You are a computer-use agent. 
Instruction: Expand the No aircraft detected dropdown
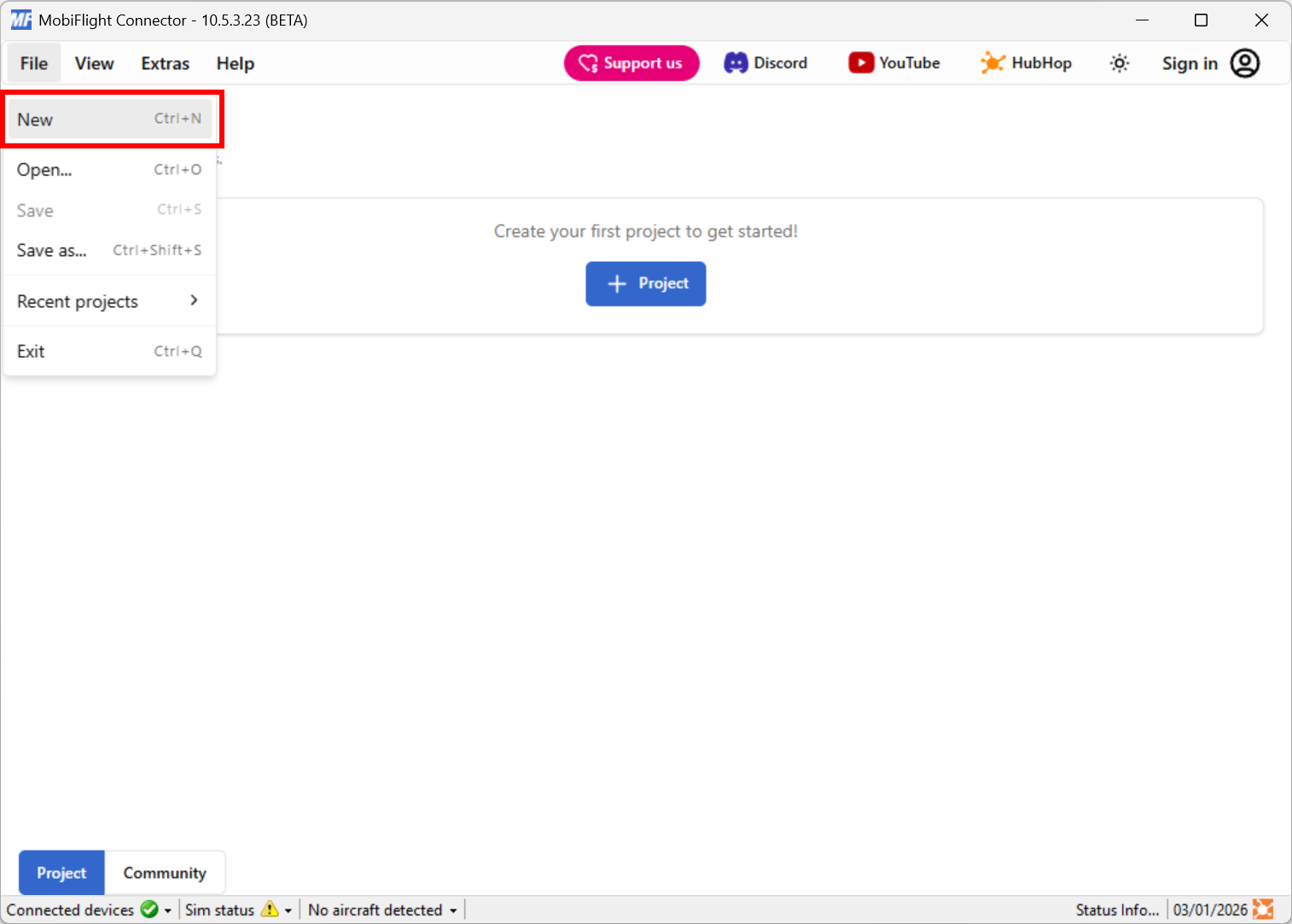[452, 909]
